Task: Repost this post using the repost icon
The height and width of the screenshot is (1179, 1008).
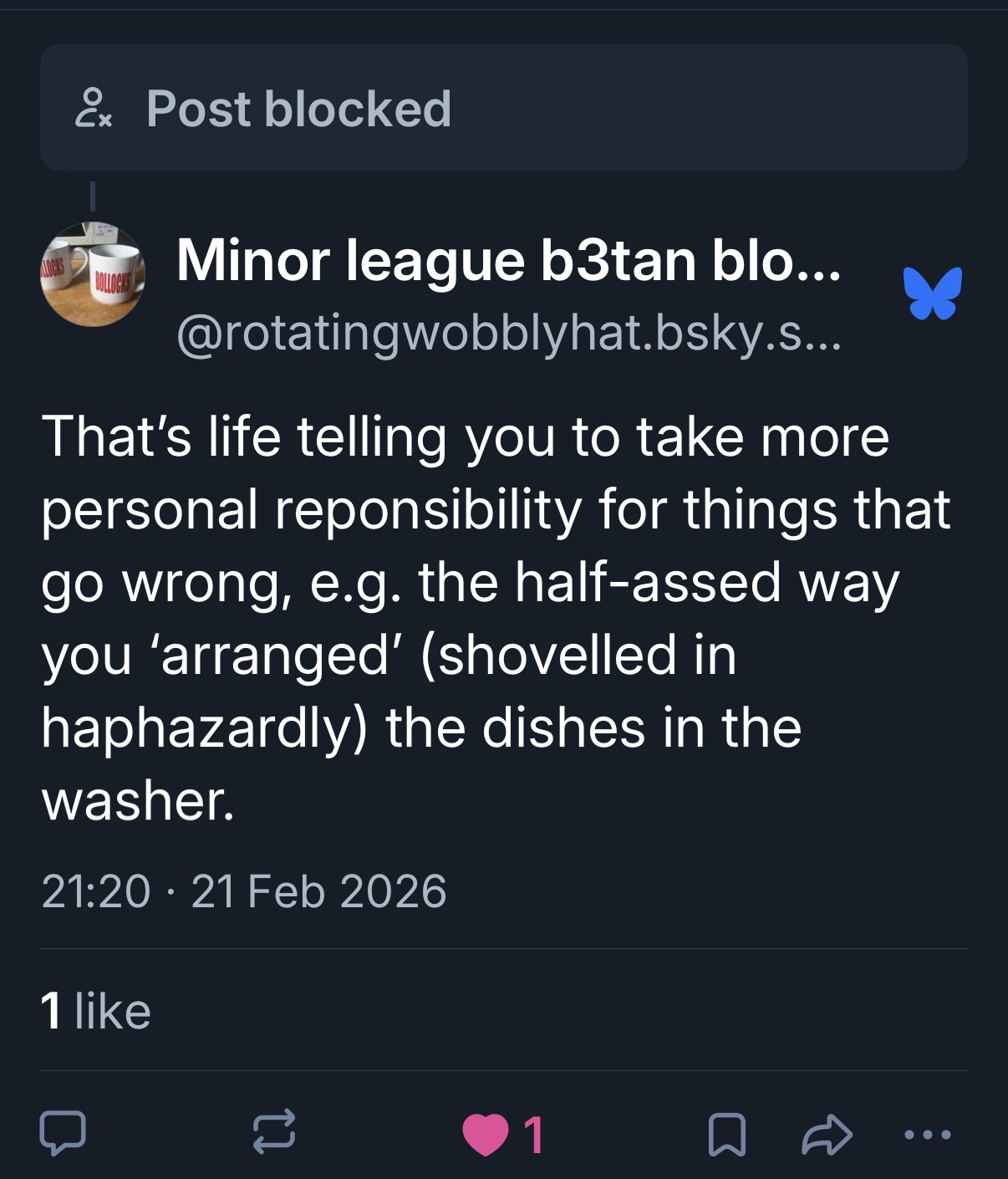Action: click(273, 1132)
